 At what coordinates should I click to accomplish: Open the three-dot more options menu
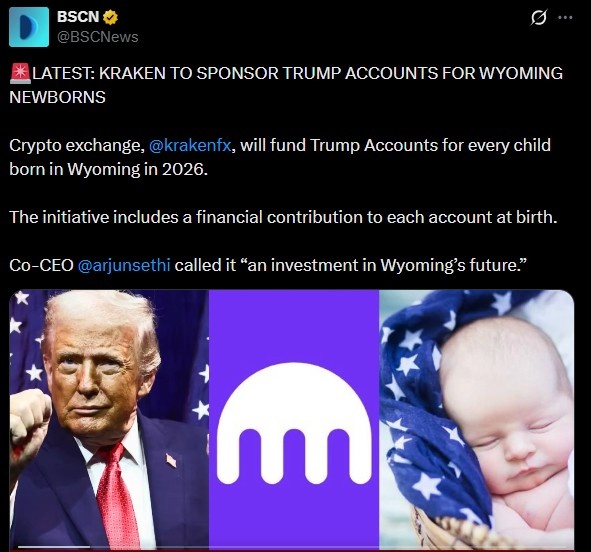[565, 17]
